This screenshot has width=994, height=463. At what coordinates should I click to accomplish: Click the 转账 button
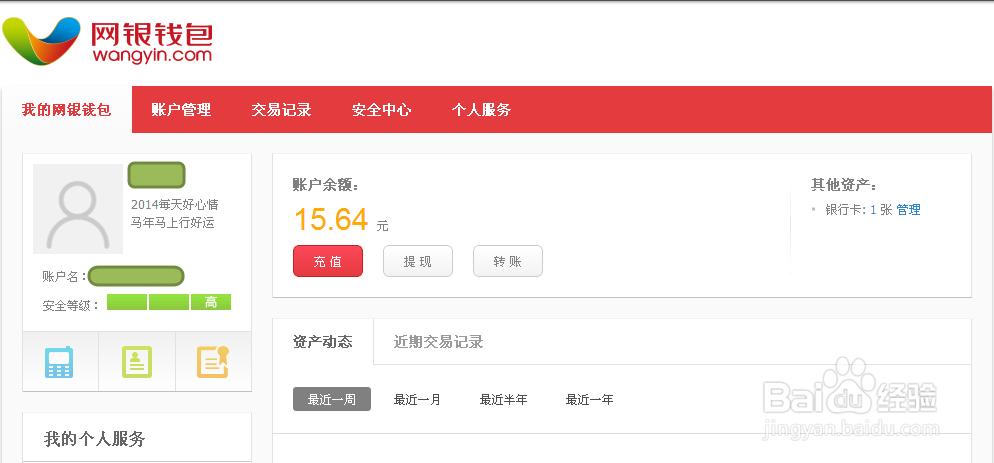pos(508,261)
